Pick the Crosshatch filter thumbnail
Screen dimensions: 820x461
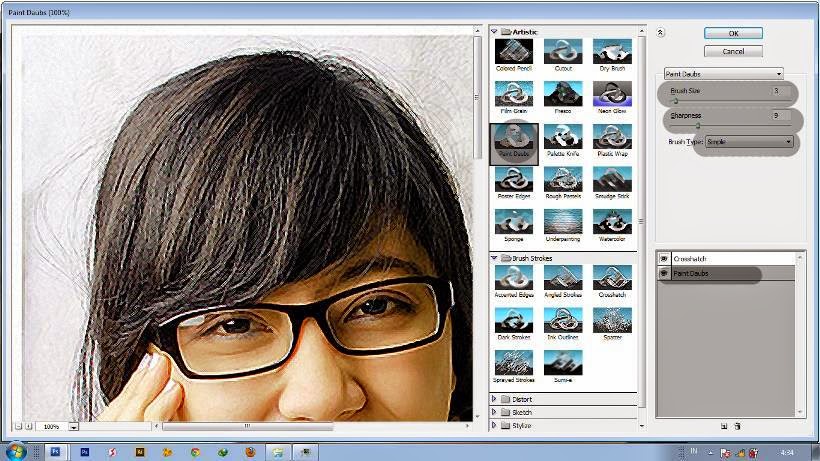[612, 278]
